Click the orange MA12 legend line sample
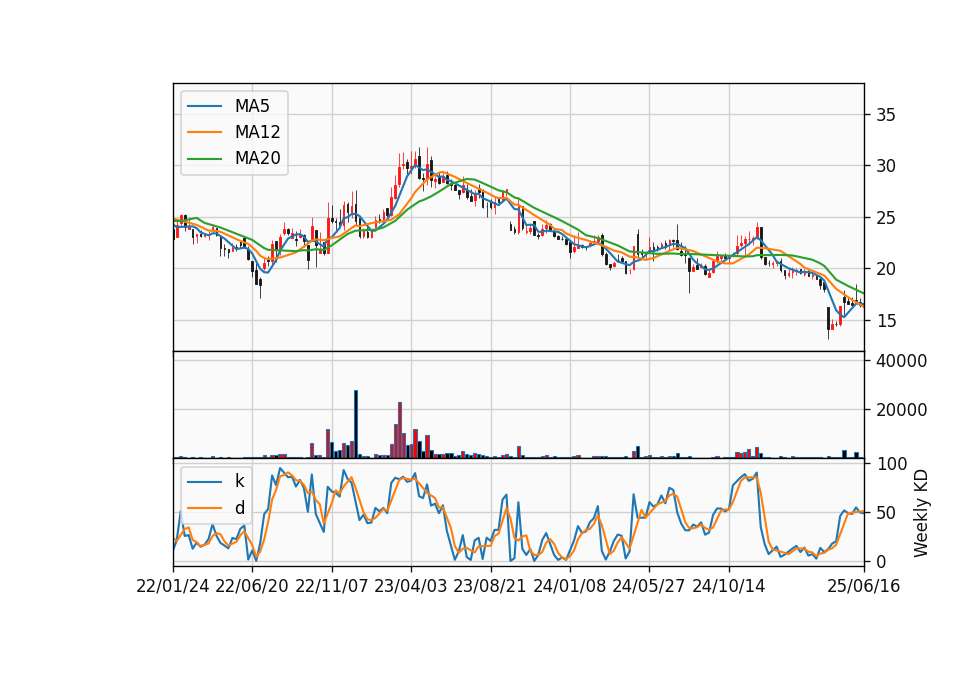 (x=204, y=132)
